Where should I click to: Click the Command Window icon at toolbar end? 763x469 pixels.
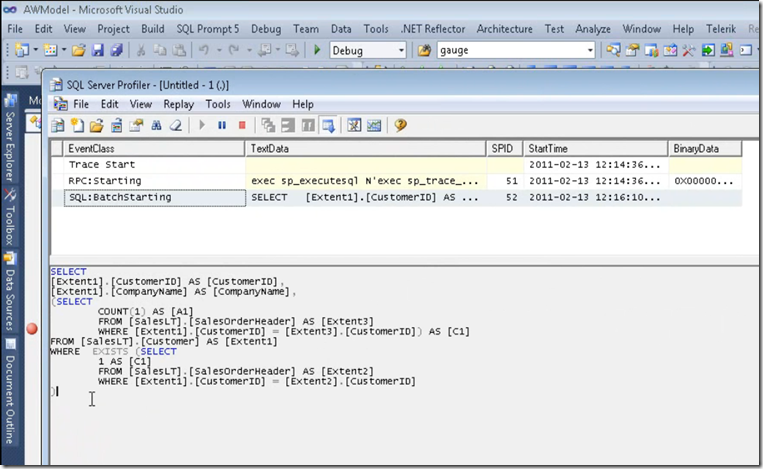tap(746, 50)
